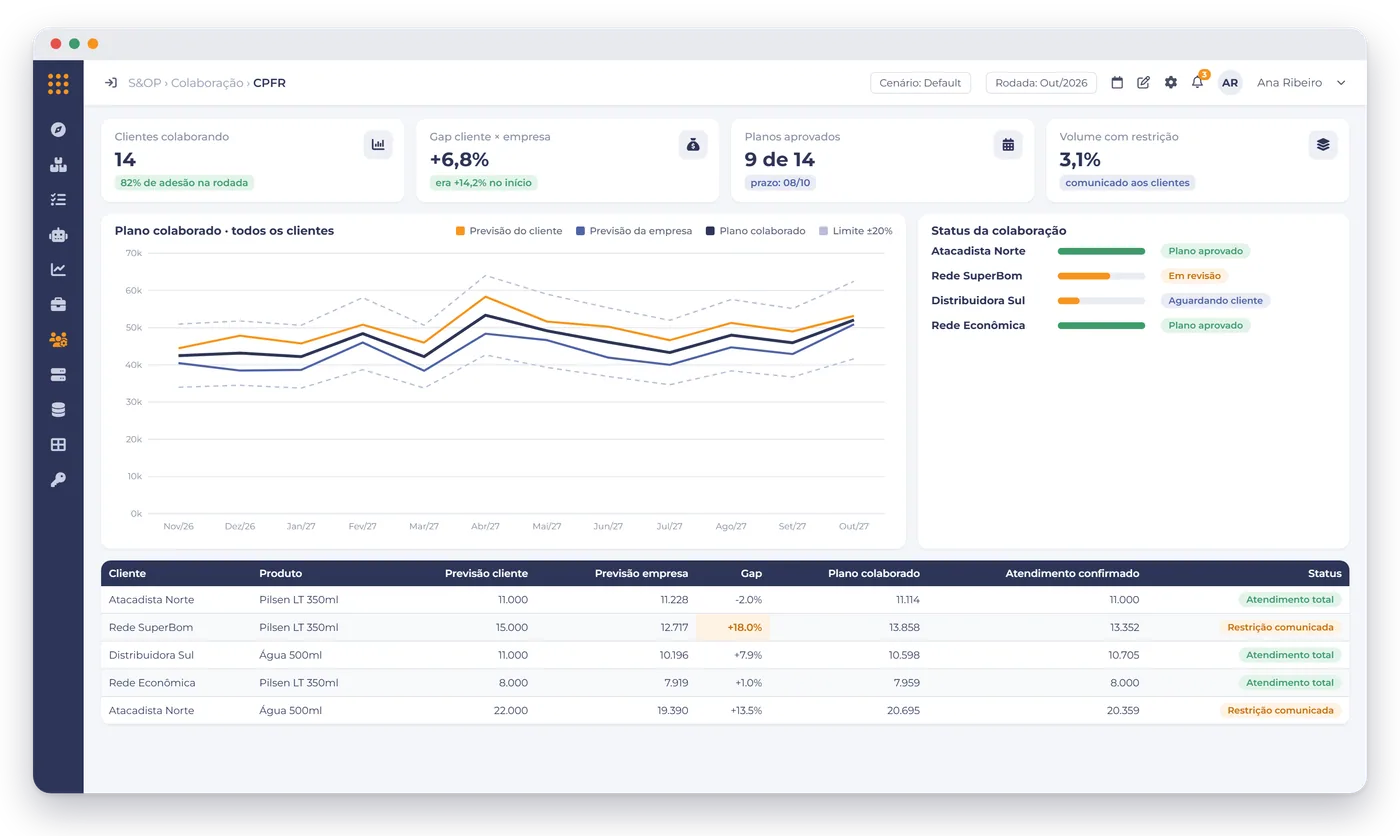Viewport: 1400px width, 836px height.
Task: Click the AR user avatar
Action: pos(1230,83)
